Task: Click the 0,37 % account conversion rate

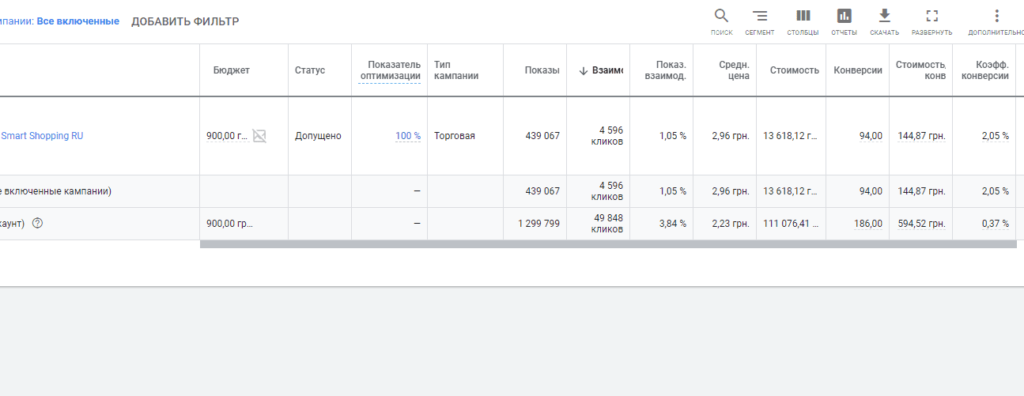Action: tap(995, 223)
